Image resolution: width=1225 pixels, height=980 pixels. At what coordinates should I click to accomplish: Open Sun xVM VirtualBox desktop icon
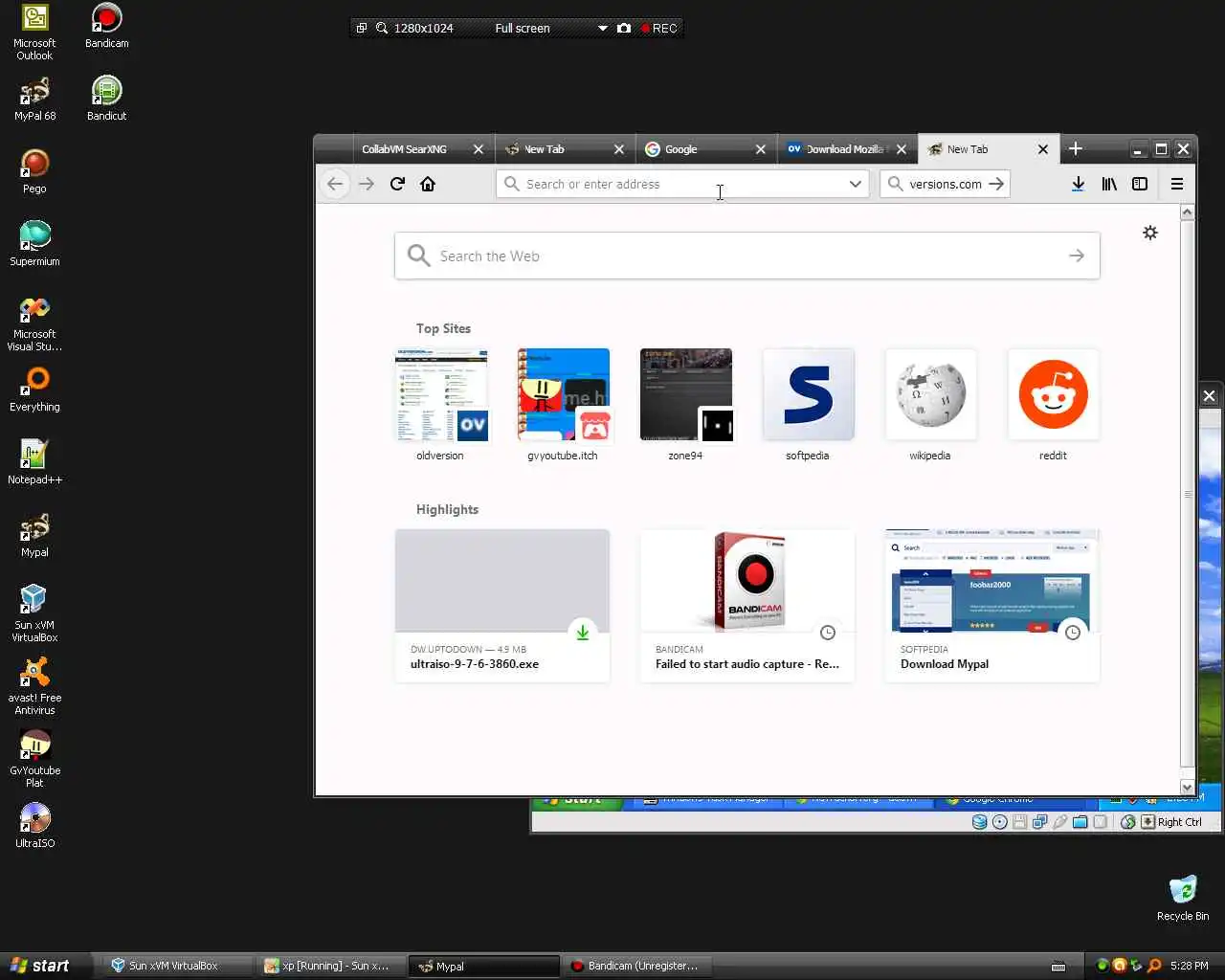click(x=34, y=615)
